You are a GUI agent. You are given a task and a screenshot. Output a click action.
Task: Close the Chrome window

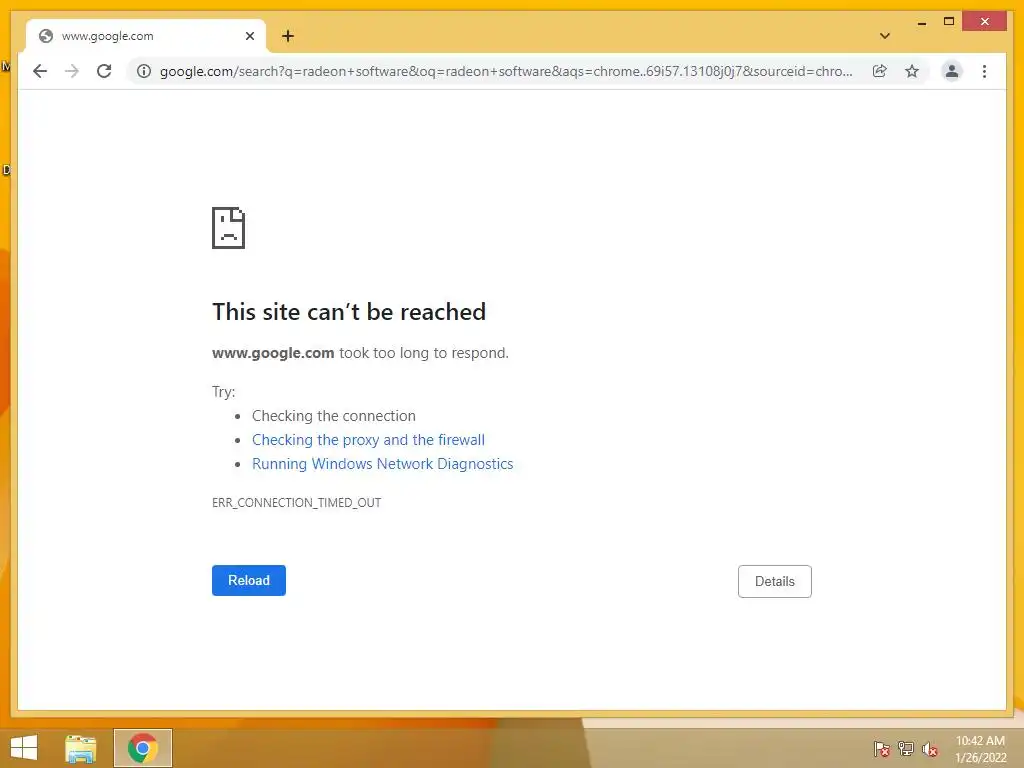coord(985,22)
